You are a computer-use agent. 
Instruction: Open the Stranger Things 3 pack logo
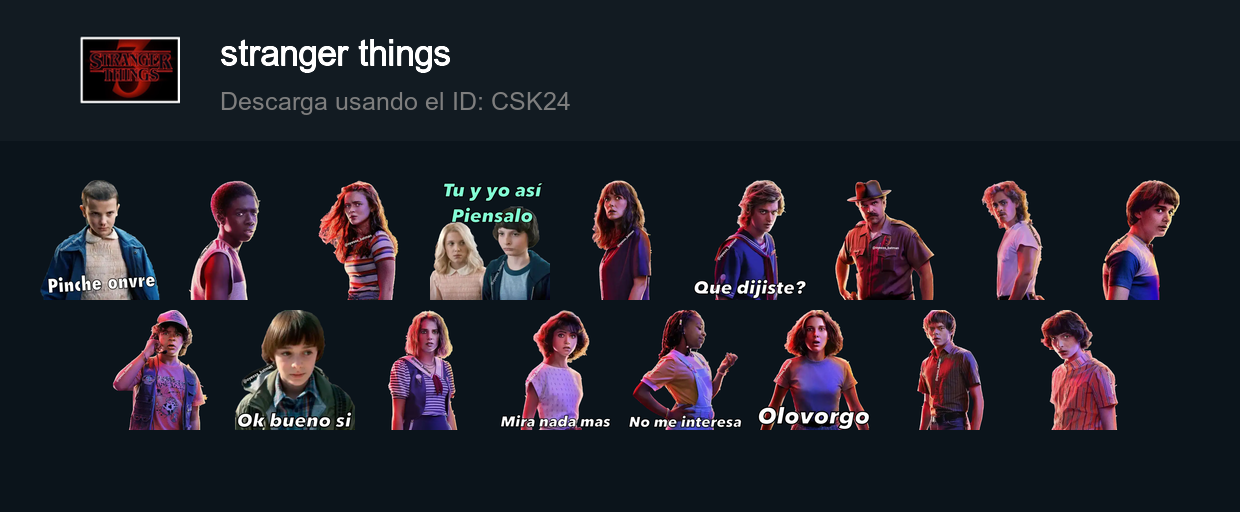(x=130, y=70)
